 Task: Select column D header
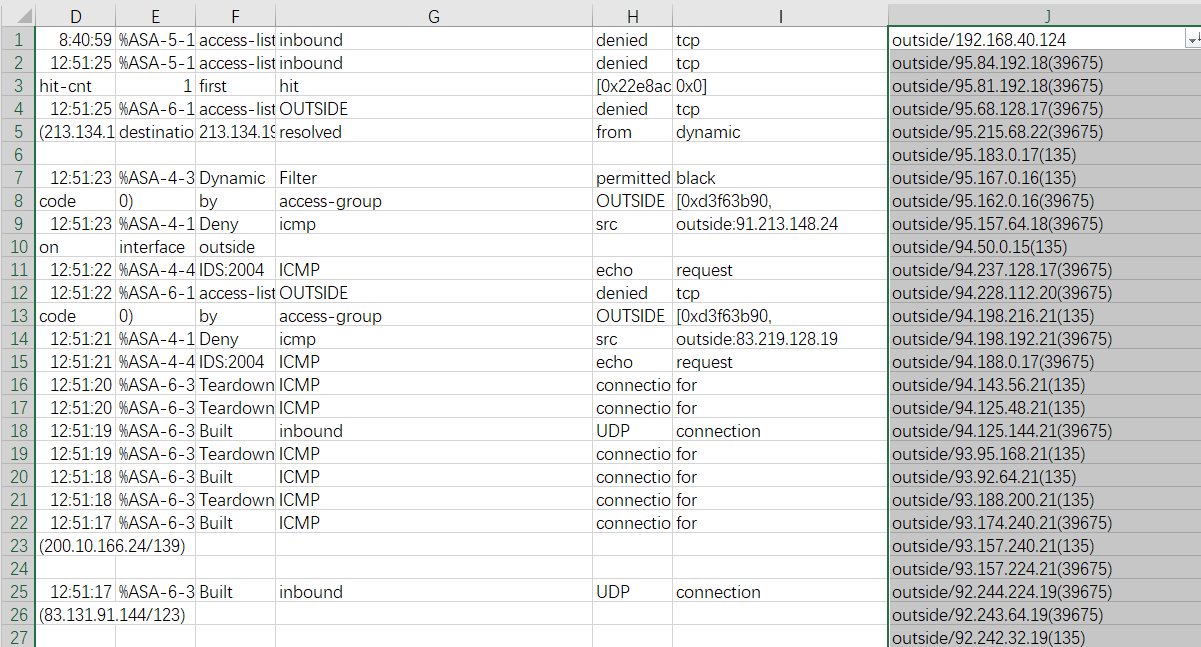pyautogui.click(x=76, y=15)
